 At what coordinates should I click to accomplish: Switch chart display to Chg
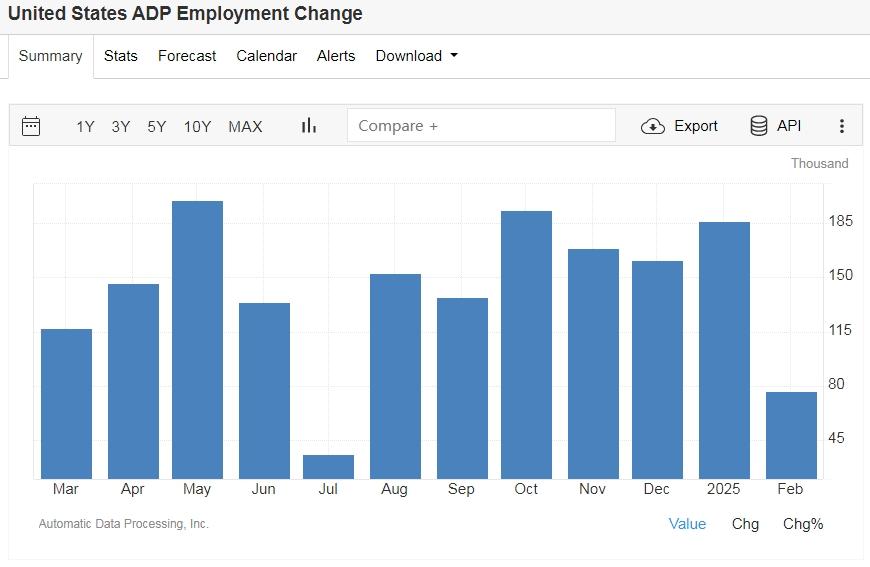pos(745,524)
